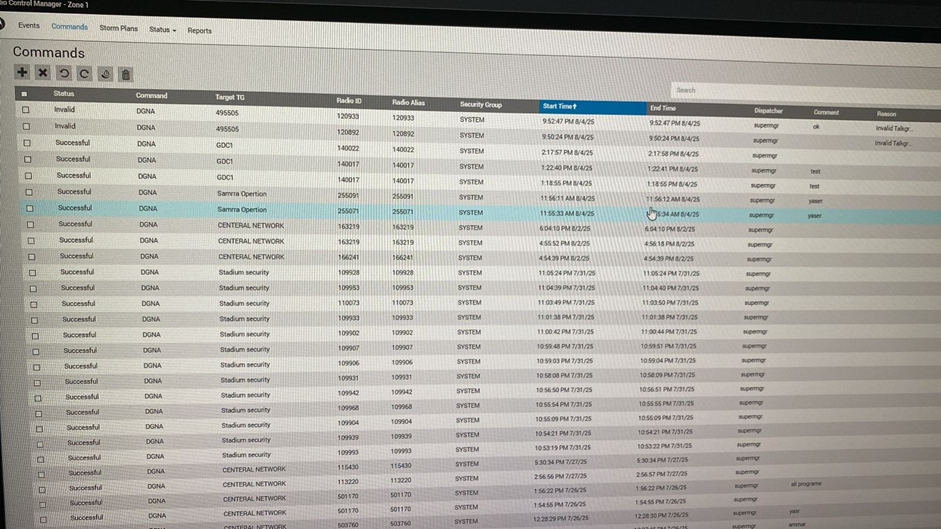941x529 pixels.
Task: Click the 'all programe' comment cell
Action: click(x=806, y=483)
